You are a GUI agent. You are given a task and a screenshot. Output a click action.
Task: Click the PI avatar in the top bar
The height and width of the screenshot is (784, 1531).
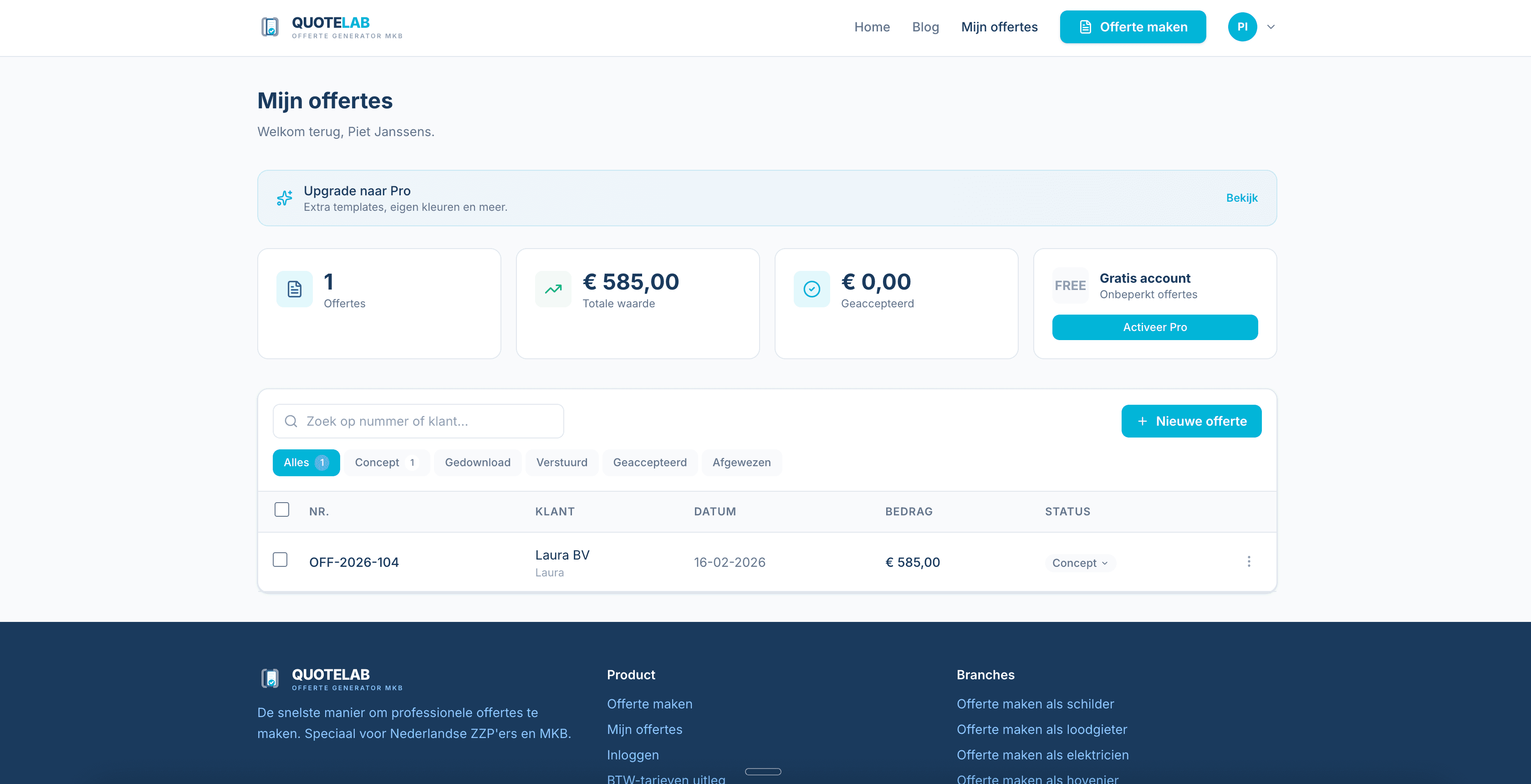point(1242,26)
